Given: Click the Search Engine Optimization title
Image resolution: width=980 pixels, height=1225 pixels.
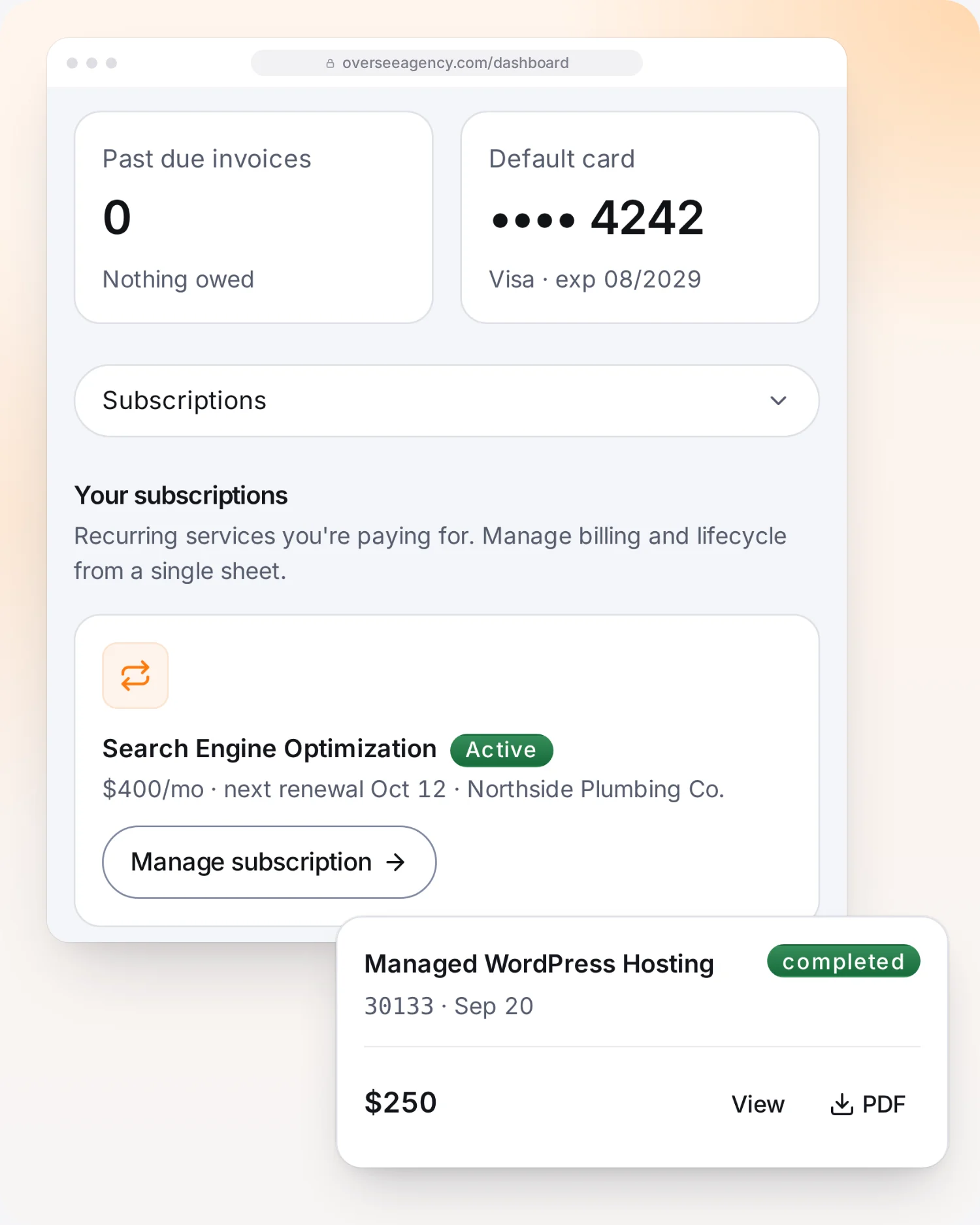Looking at the screenshot, I should point(269,749).
